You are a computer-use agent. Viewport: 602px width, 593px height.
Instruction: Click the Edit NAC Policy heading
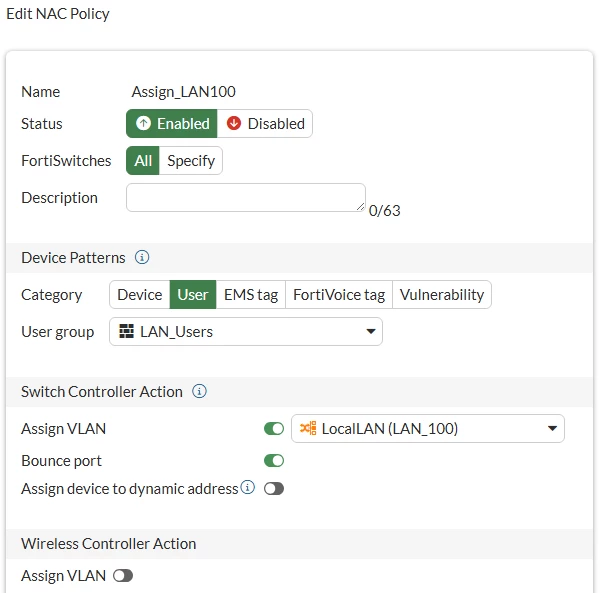click(58, 14)
